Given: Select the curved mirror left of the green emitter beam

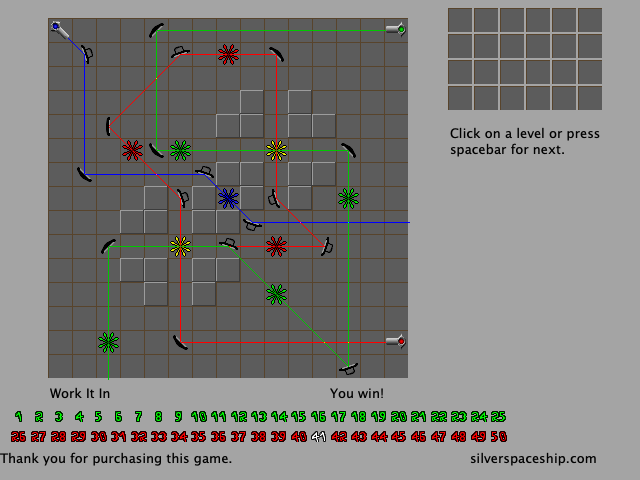Looking at the screenshot, I should tap(156, 31).
